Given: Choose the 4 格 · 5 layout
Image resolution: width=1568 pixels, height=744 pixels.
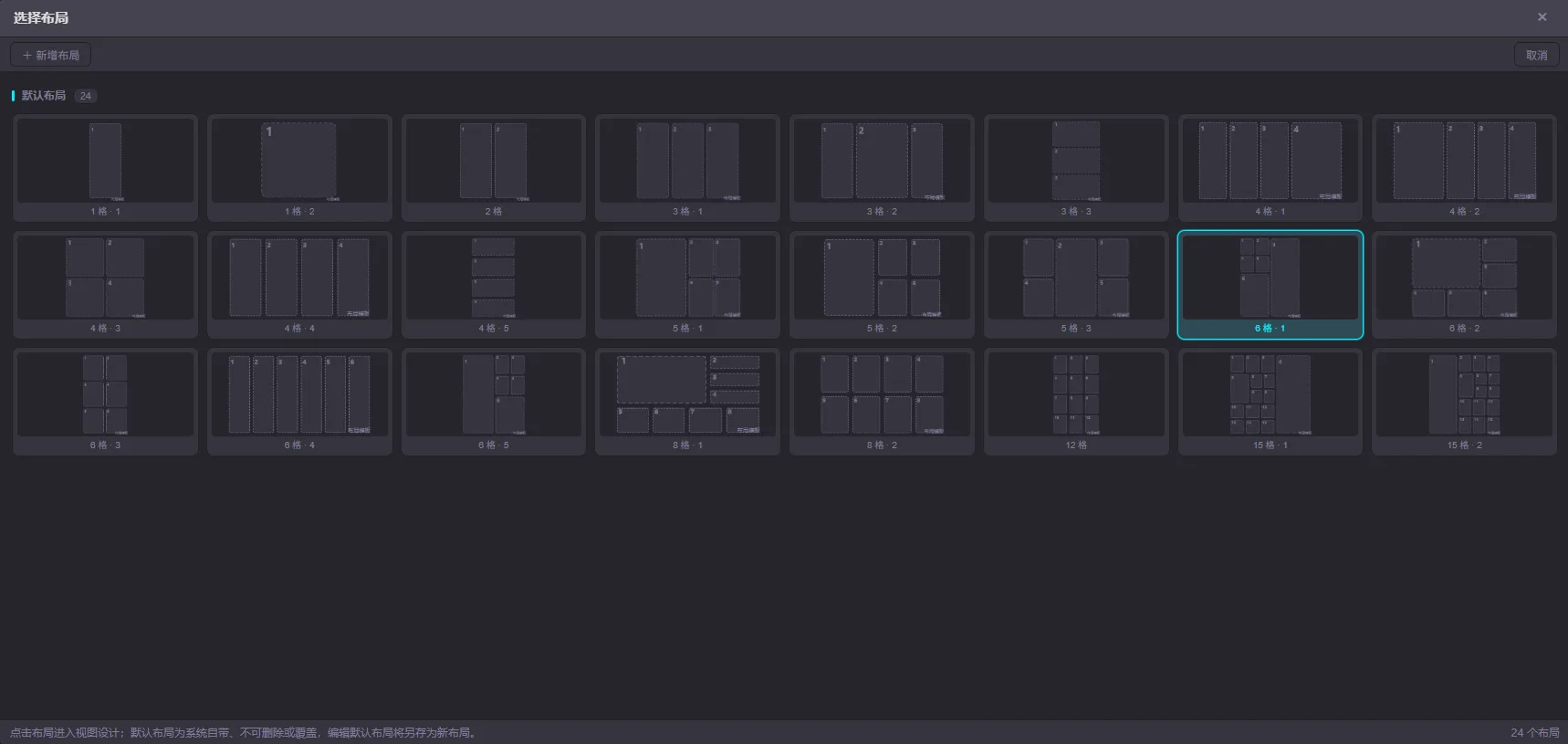Looking at the screenshot, I should pos(494,285).
